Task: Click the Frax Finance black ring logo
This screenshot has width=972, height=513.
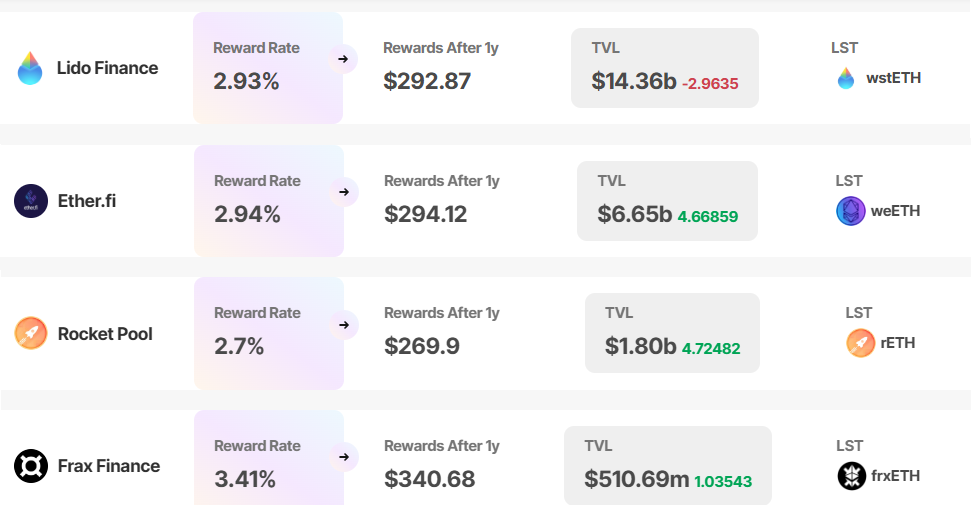Action: pyautogui.click(x=31, y=466)
